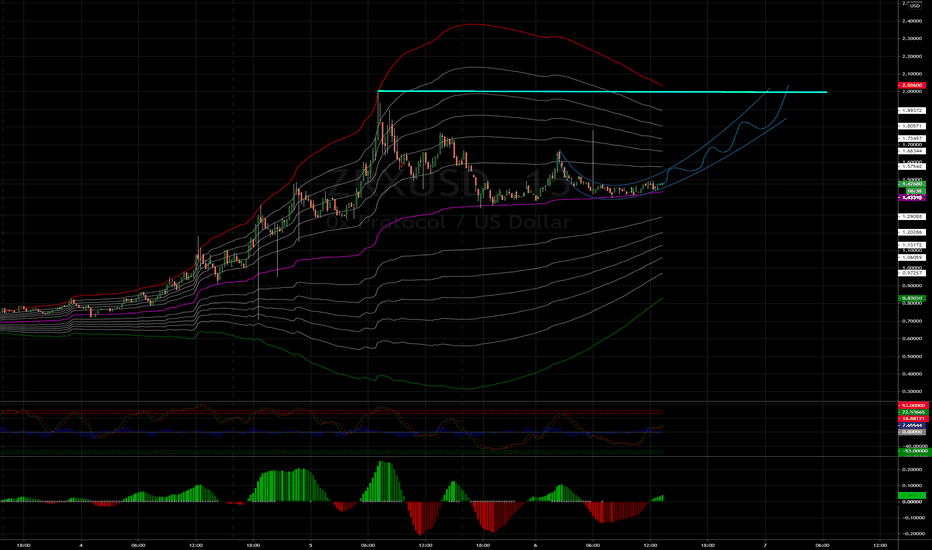Click the -0.10000 histogram axis label

(x=913, y=517)
